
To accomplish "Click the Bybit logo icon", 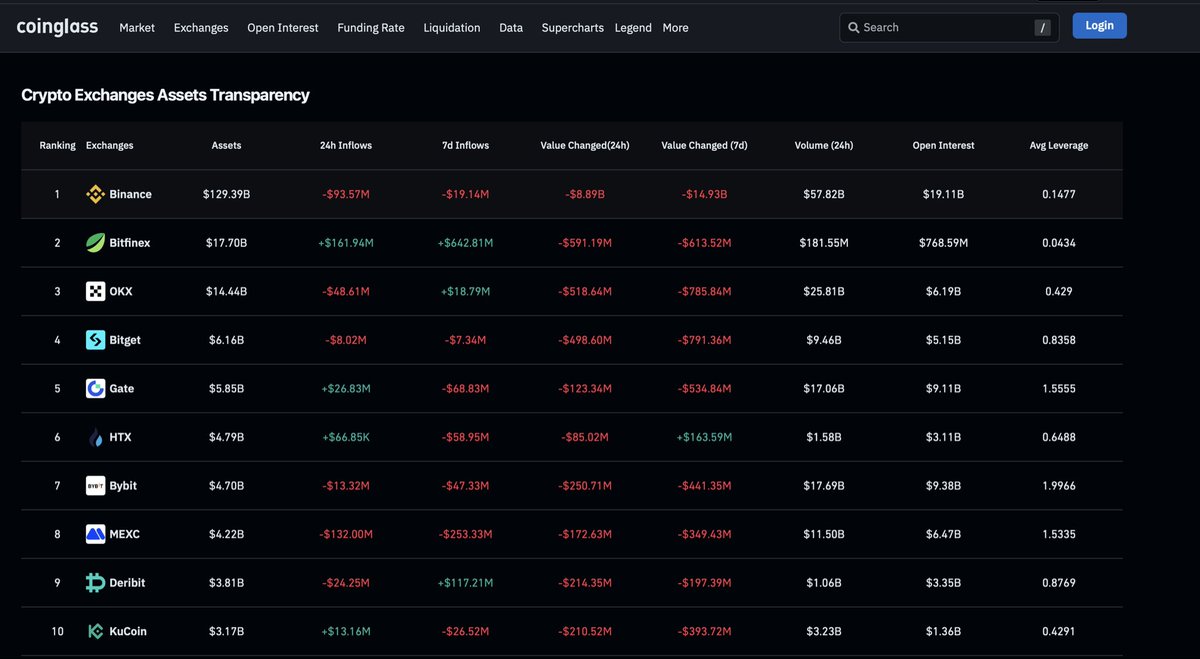I will (x=95, y=485).
